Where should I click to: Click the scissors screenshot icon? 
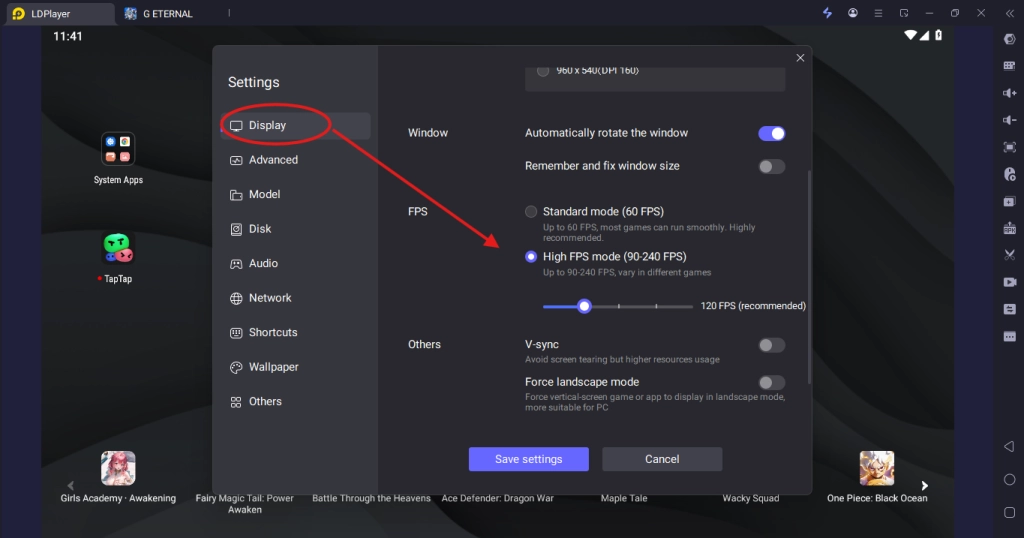pyautogui.click(x=1009, y=255)
